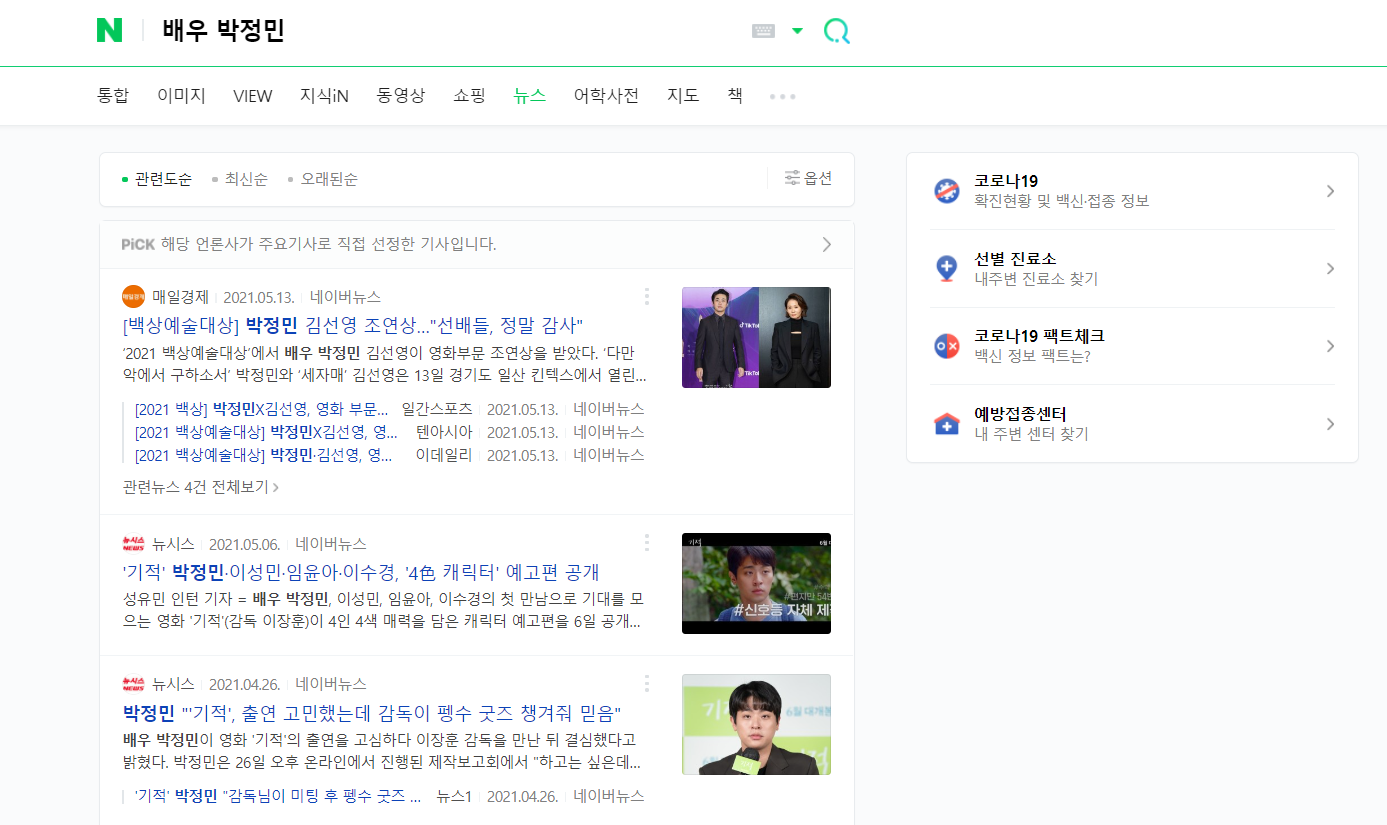Click the green search magnifier icon
Image resolution: width=1387 pixels, height=825 pixels.
[836, 31]
